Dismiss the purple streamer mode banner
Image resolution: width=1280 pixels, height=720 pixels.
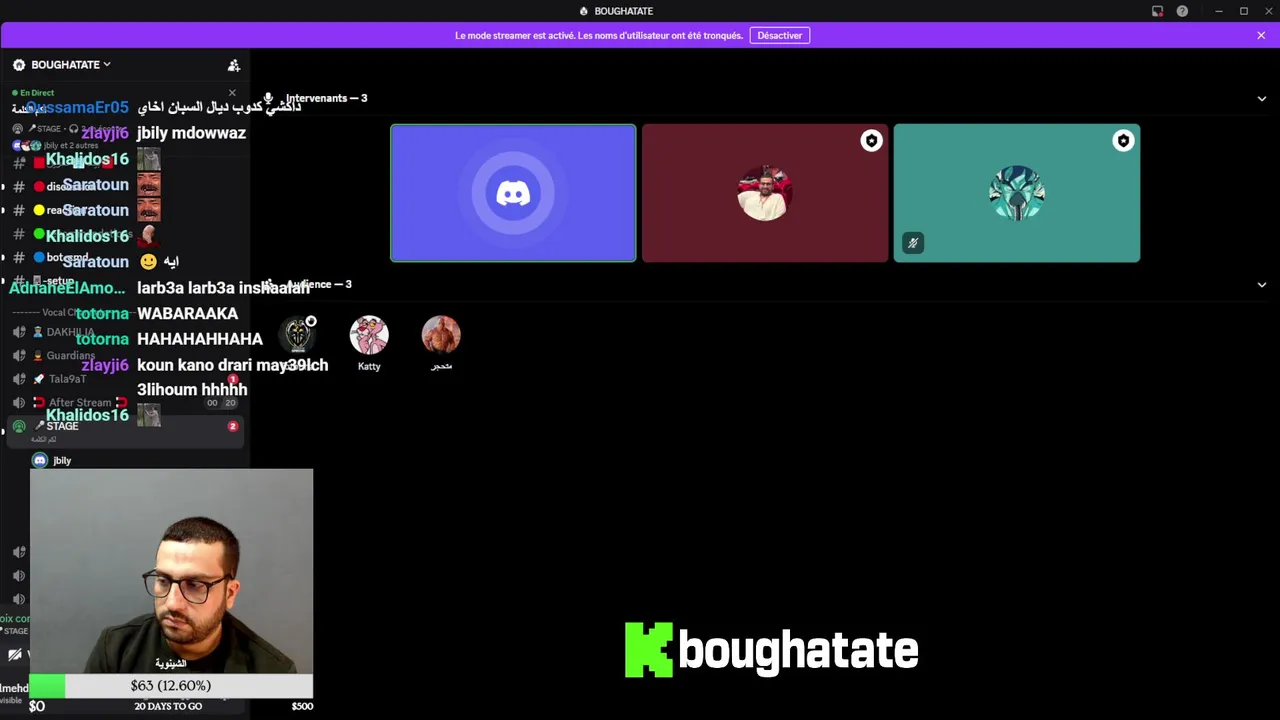click(x=1261, y=35)
